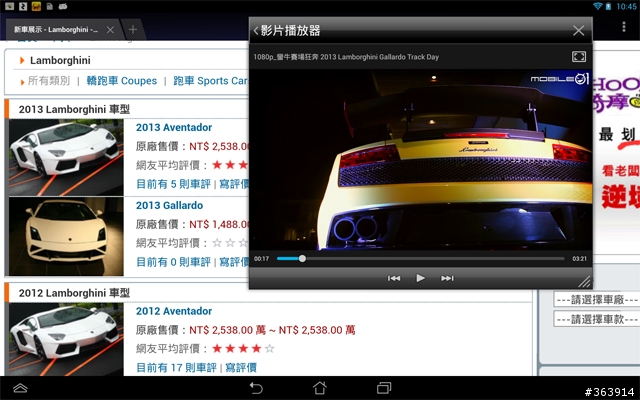Open the 2012 Aventador car thumbnail

click(x=66, y=340)
